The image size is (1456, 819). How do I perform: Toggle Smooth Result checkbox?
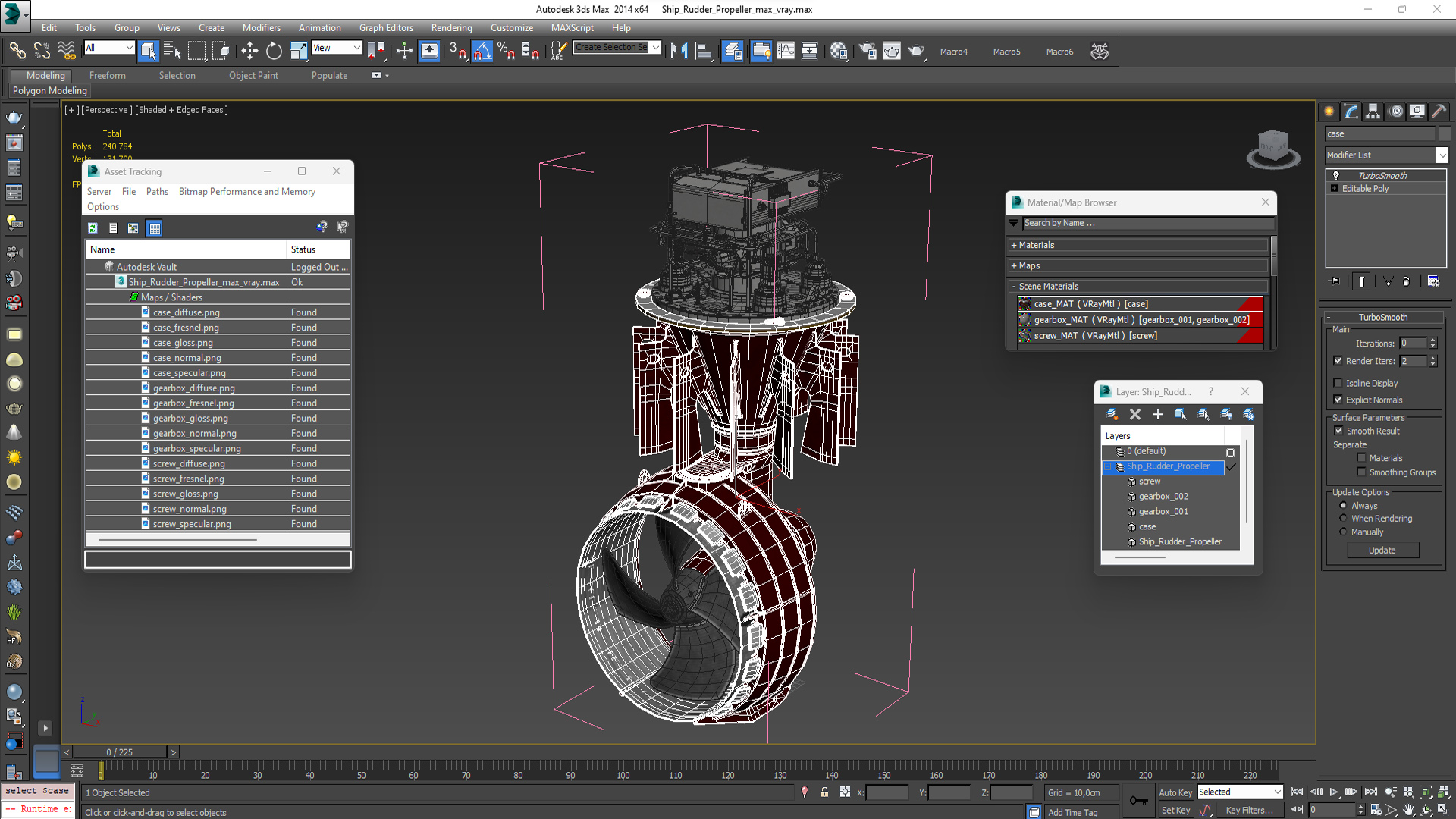coord(1338,431)
